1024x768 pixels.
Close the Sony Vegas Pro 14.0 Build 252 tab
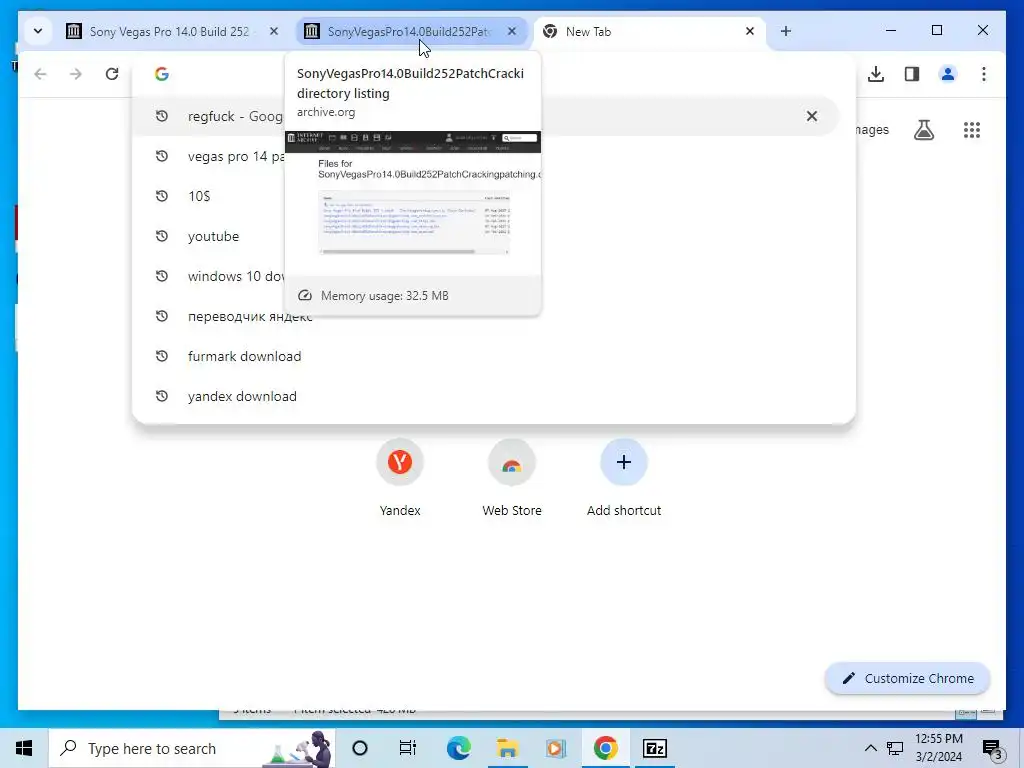274,31
